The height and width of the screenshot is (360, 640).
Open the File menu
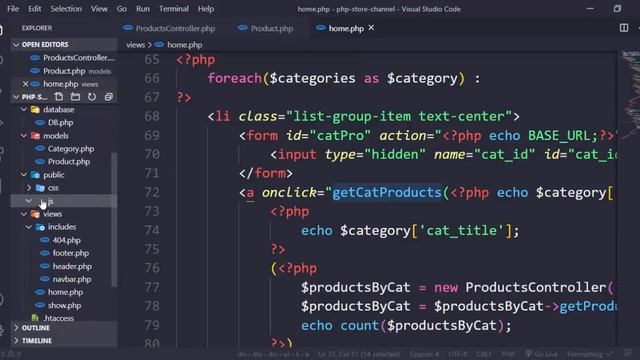point(13,9)
